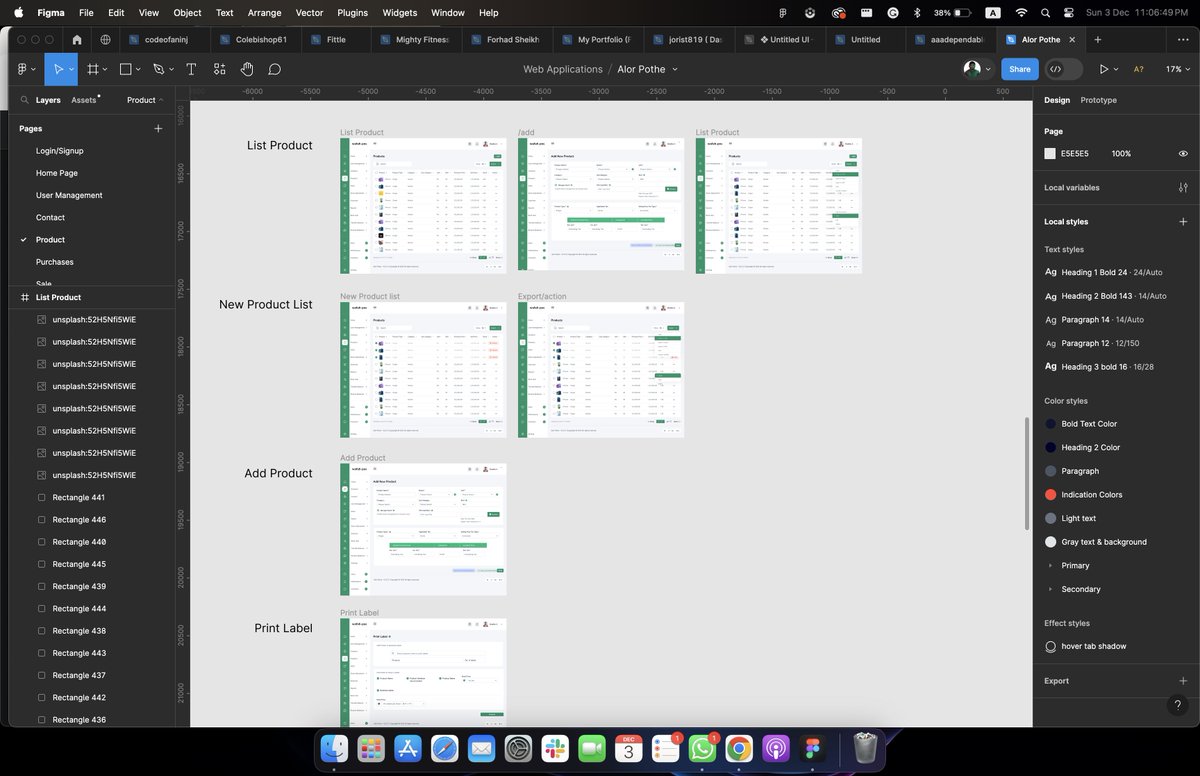Pick the Text tool
This screenshot has width=1200, height=776.
click(191, 69)
